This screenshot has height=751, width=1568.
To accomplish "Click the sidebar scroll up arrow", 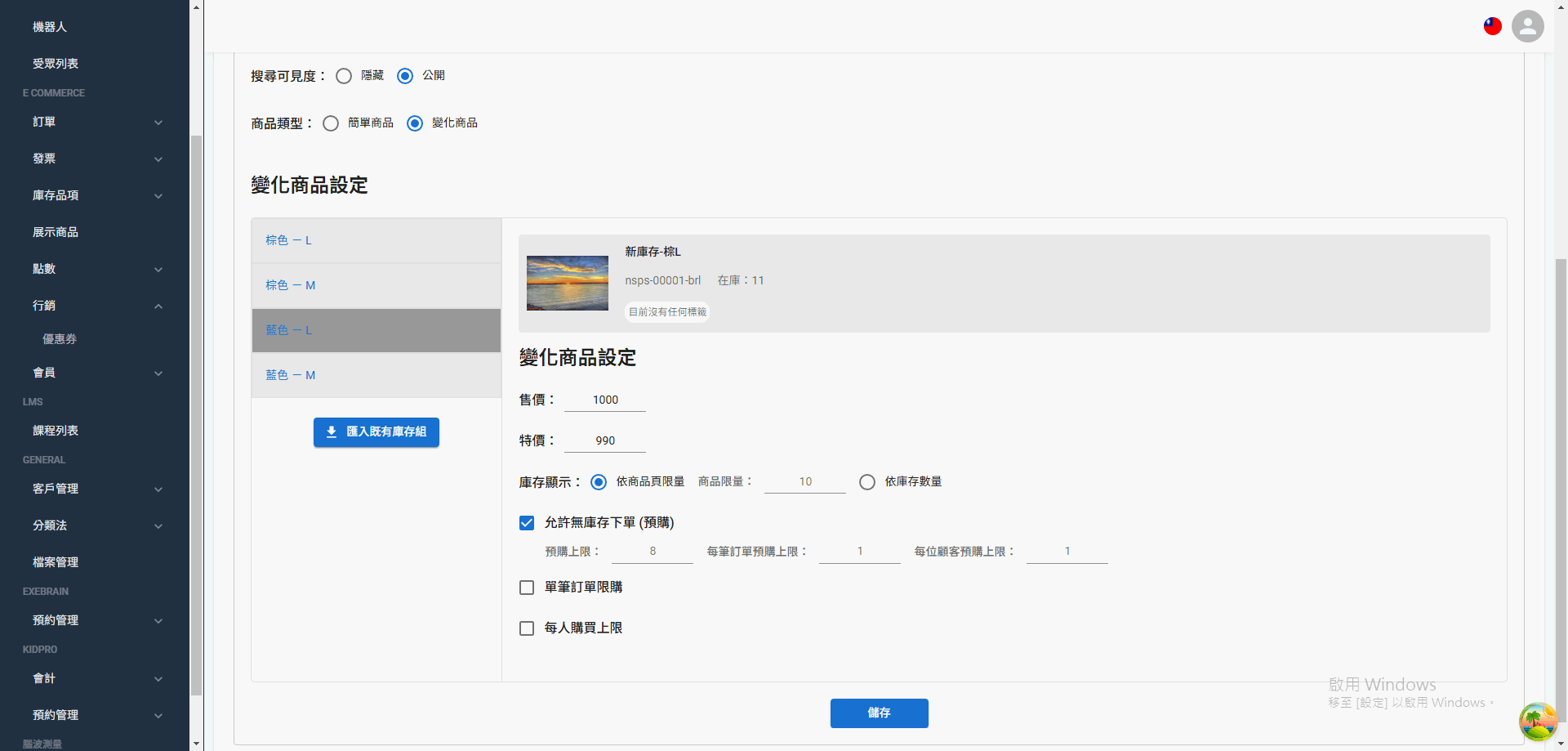I will (196, 7).
